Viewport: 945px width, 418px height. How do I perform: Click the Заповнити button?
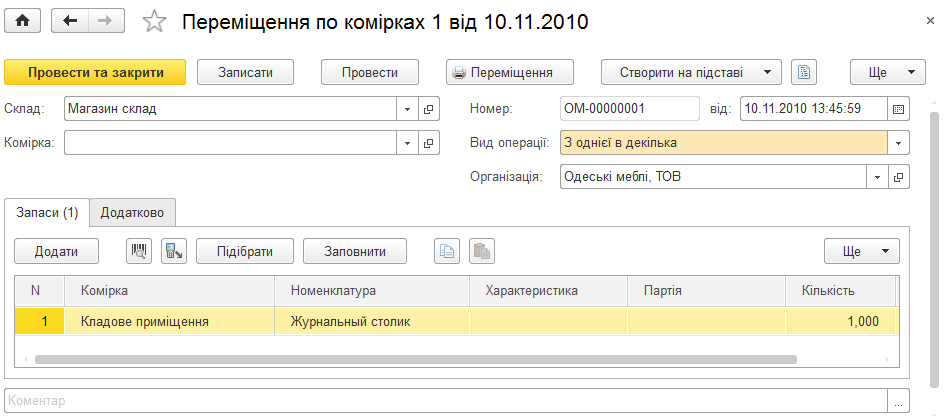pos(354,251)
